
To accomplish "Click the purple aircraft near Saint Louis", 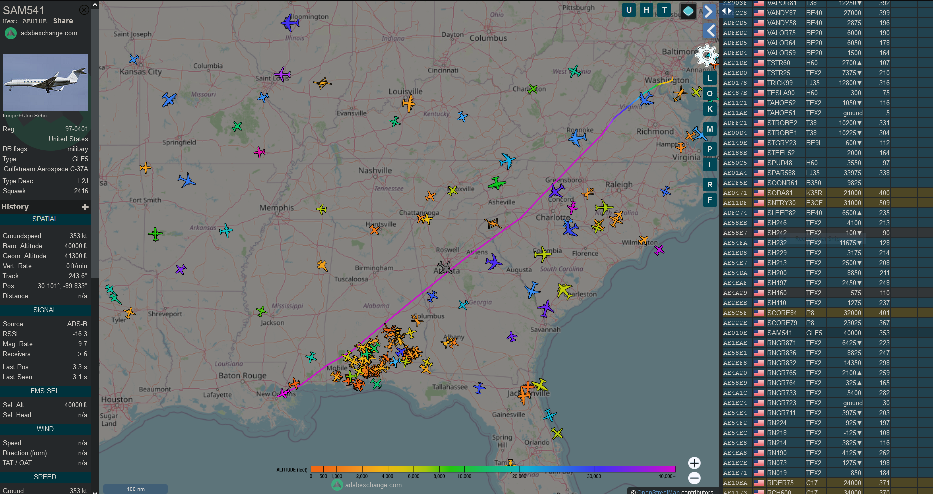I will (x=282, y=74).
